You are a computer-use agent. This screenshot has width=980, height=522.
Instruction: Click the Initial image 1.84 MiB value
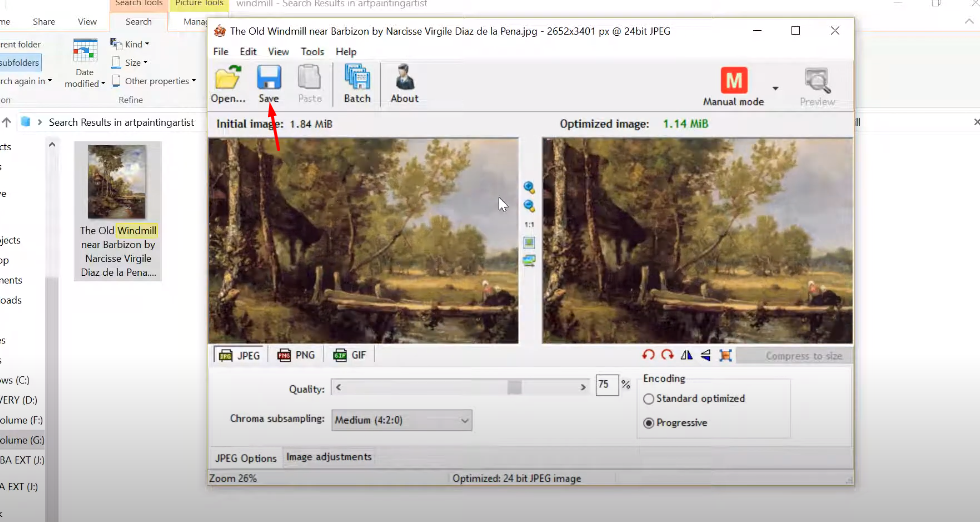click(311, 124)
